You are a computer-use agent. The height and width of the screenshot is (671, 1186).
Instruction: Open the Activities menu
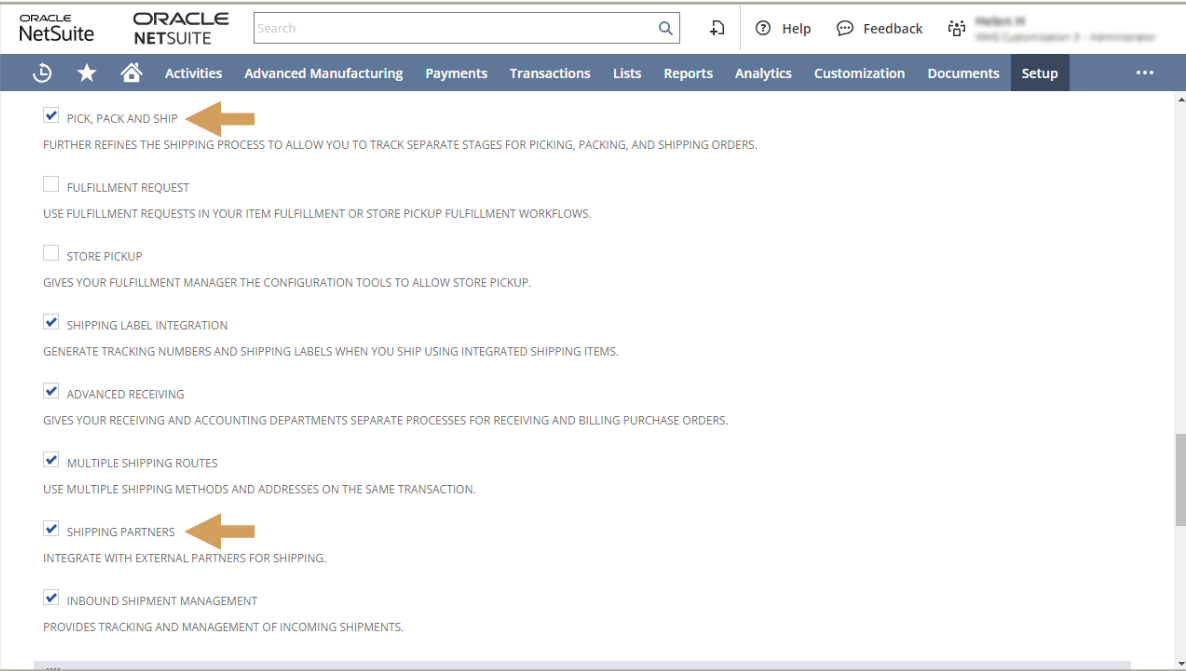tap(194, 73)
